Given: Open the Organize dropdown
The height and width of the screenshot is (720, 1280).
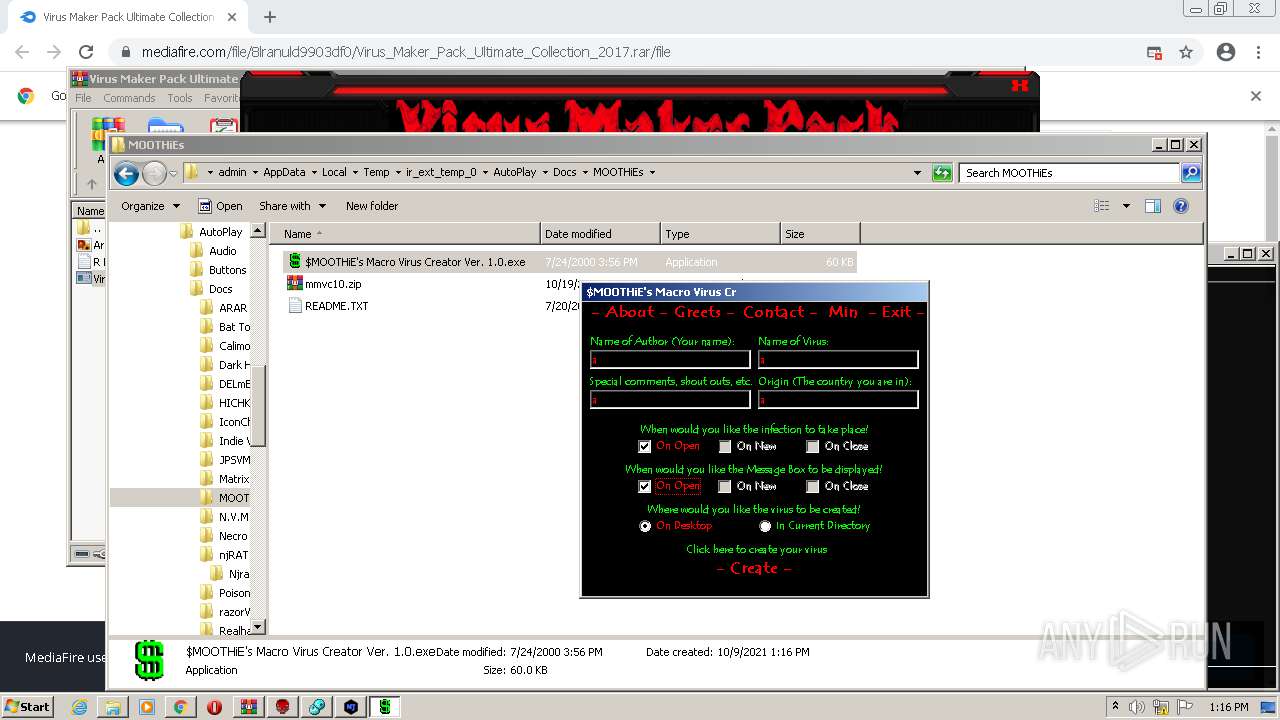Looking at the screenshot, I should 150,206.
